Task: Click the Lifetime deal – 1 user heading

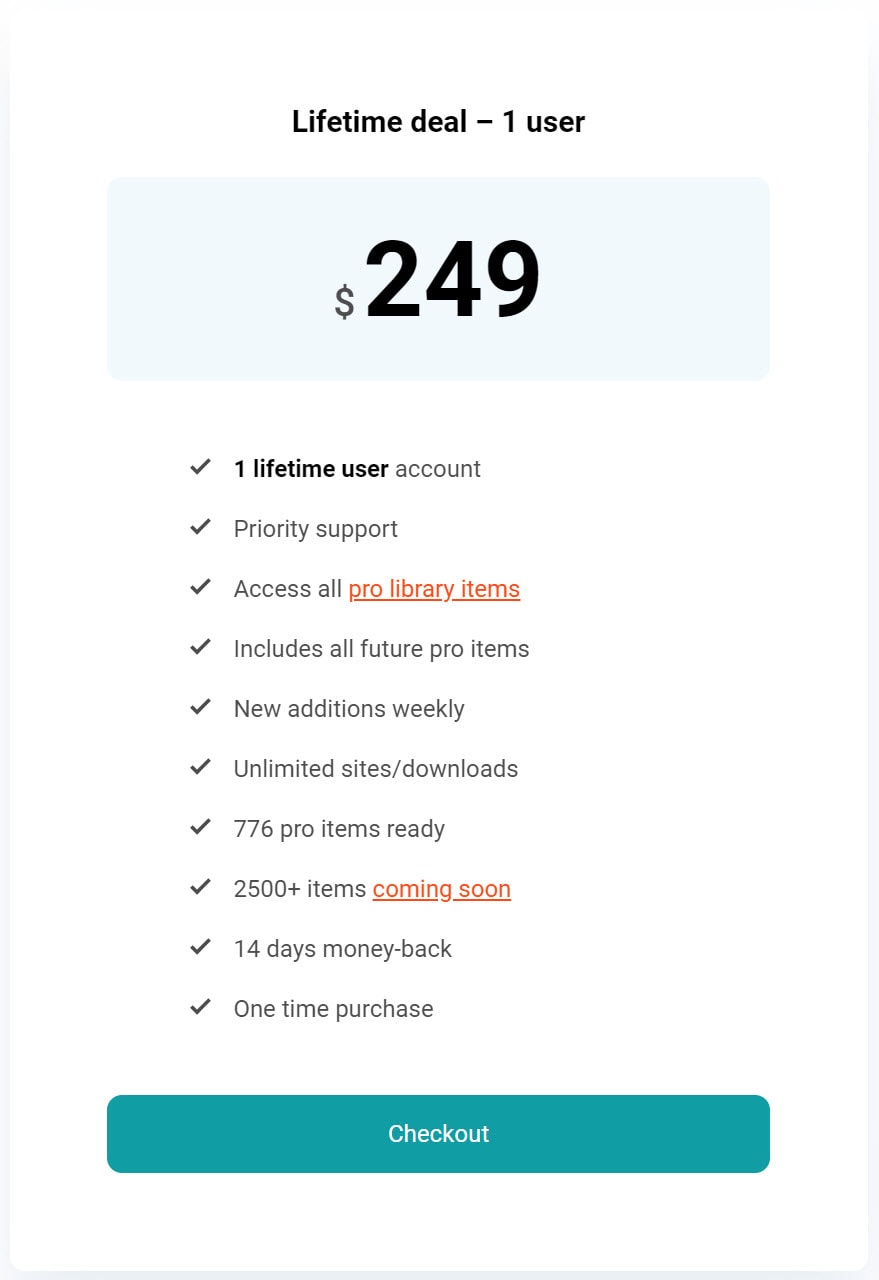Action: click(x=438, y=122)
